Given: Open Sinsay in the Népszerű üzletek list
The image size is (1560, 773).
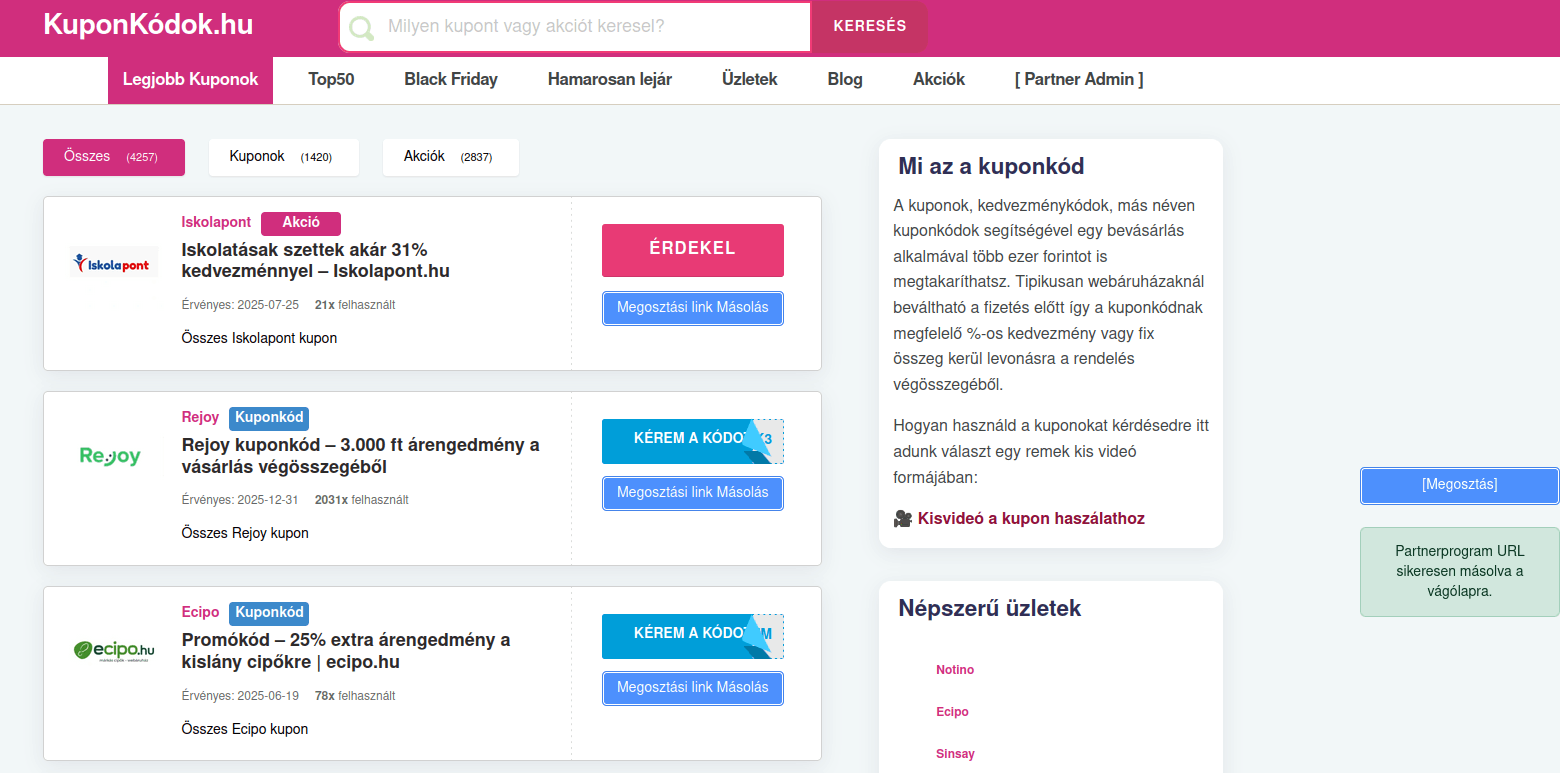Looking at the screenshot, I should click(955, 754).
